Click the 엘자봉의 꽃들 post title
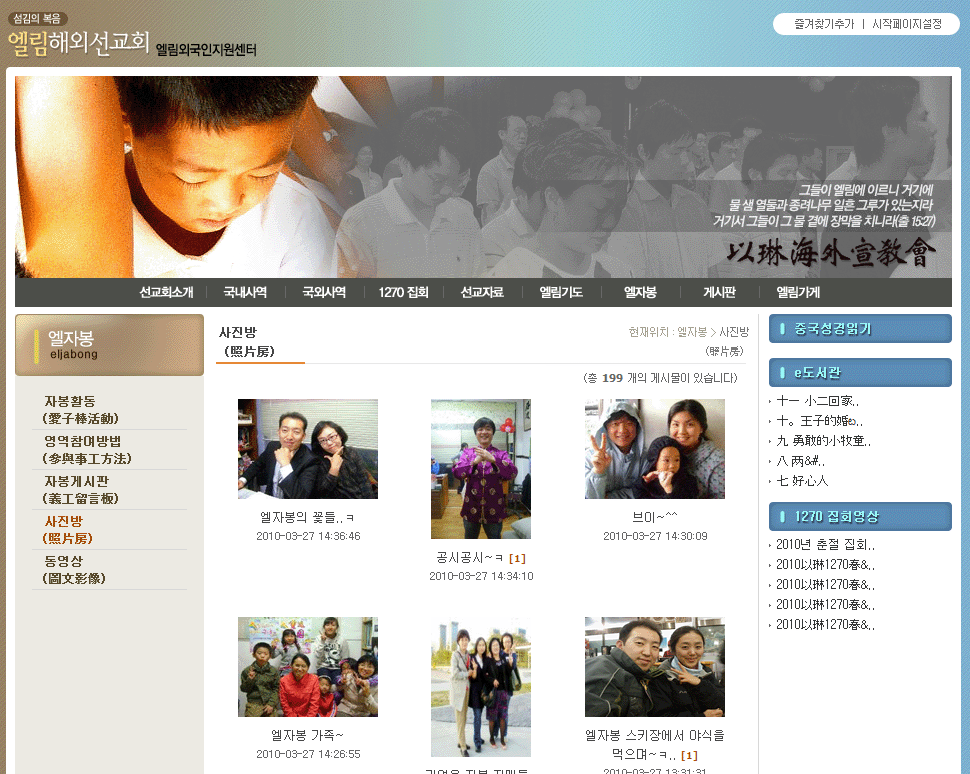Image resolution: width=970 pixels, height=774 pixels. (x=307, y=517)
